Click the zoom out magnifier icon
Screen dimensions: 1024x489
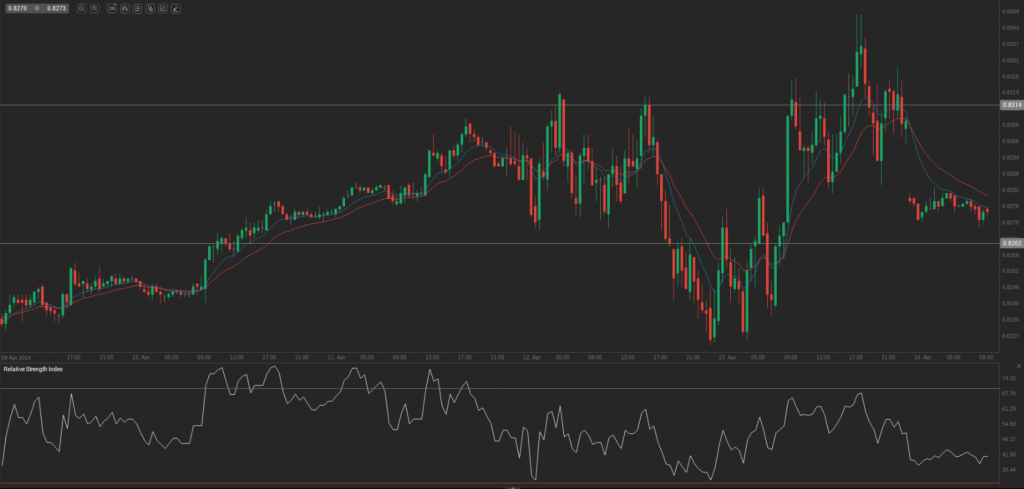(80, 8)
